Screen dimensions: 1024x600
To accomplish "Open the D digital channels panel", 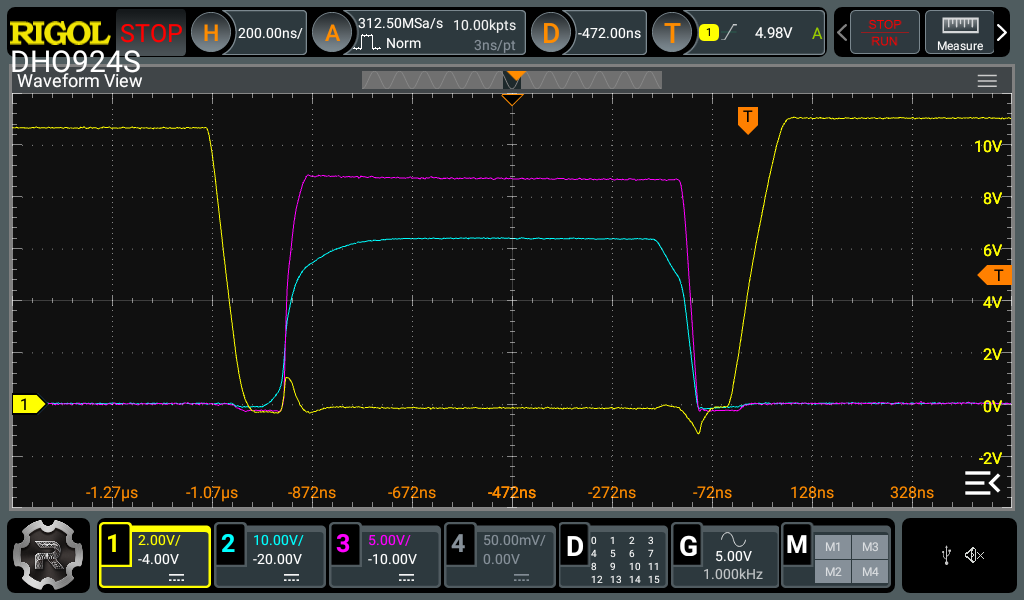I will (613, 556).
